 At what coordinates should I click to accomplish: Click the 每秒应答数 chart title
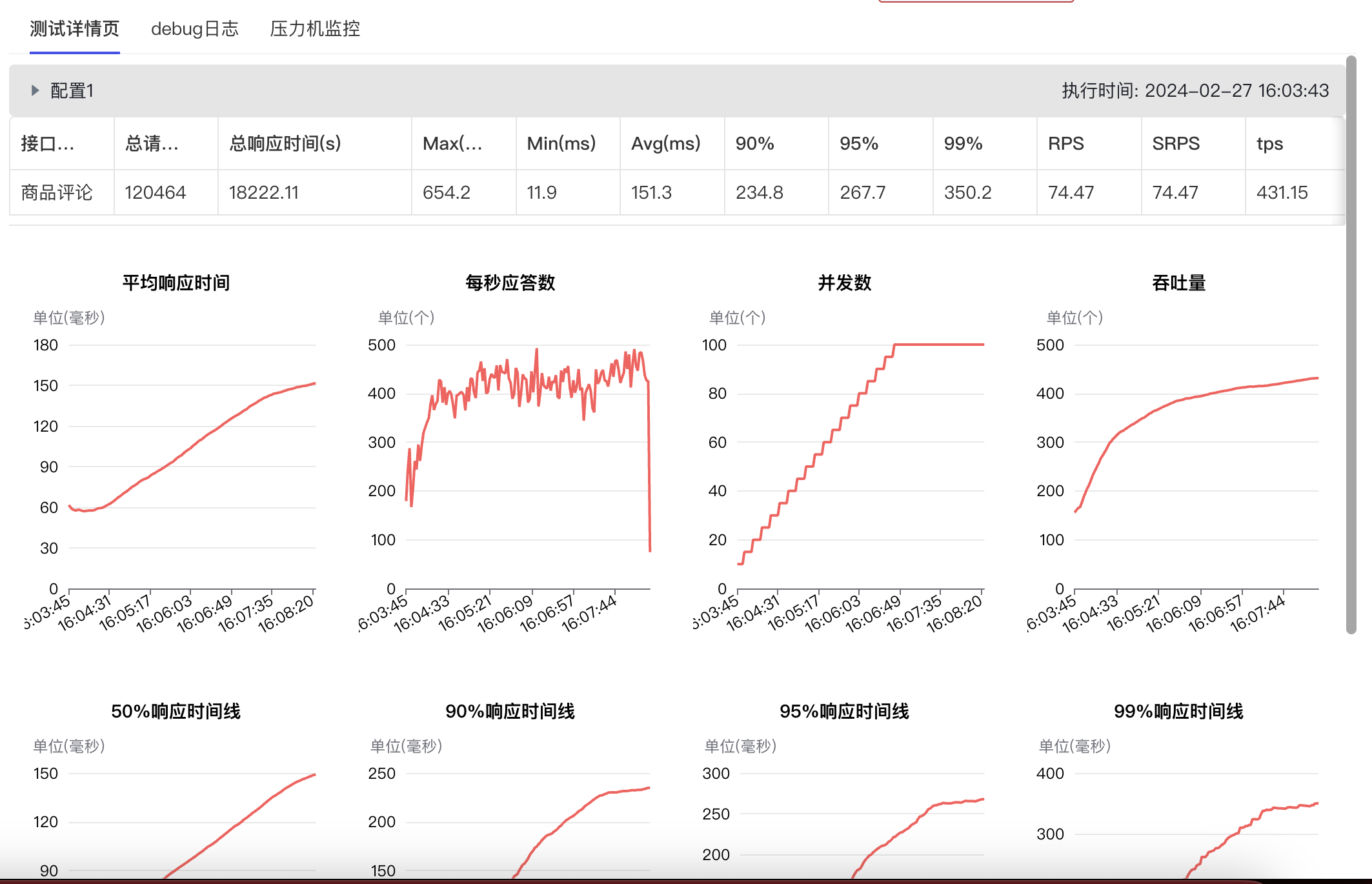[x=510, y=283]
